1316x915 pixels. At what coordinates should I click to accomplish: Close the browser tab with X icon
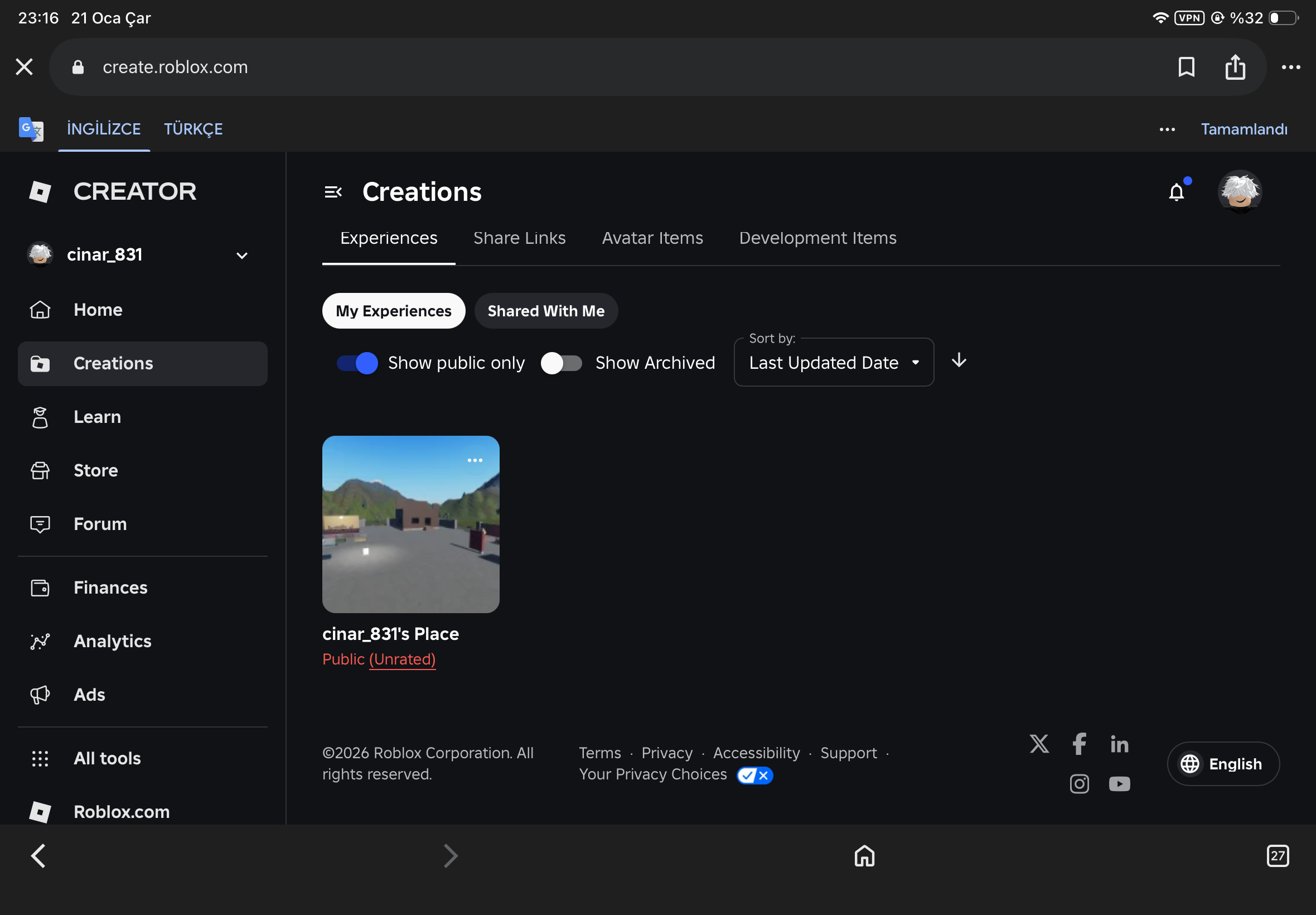click(24, 67)
